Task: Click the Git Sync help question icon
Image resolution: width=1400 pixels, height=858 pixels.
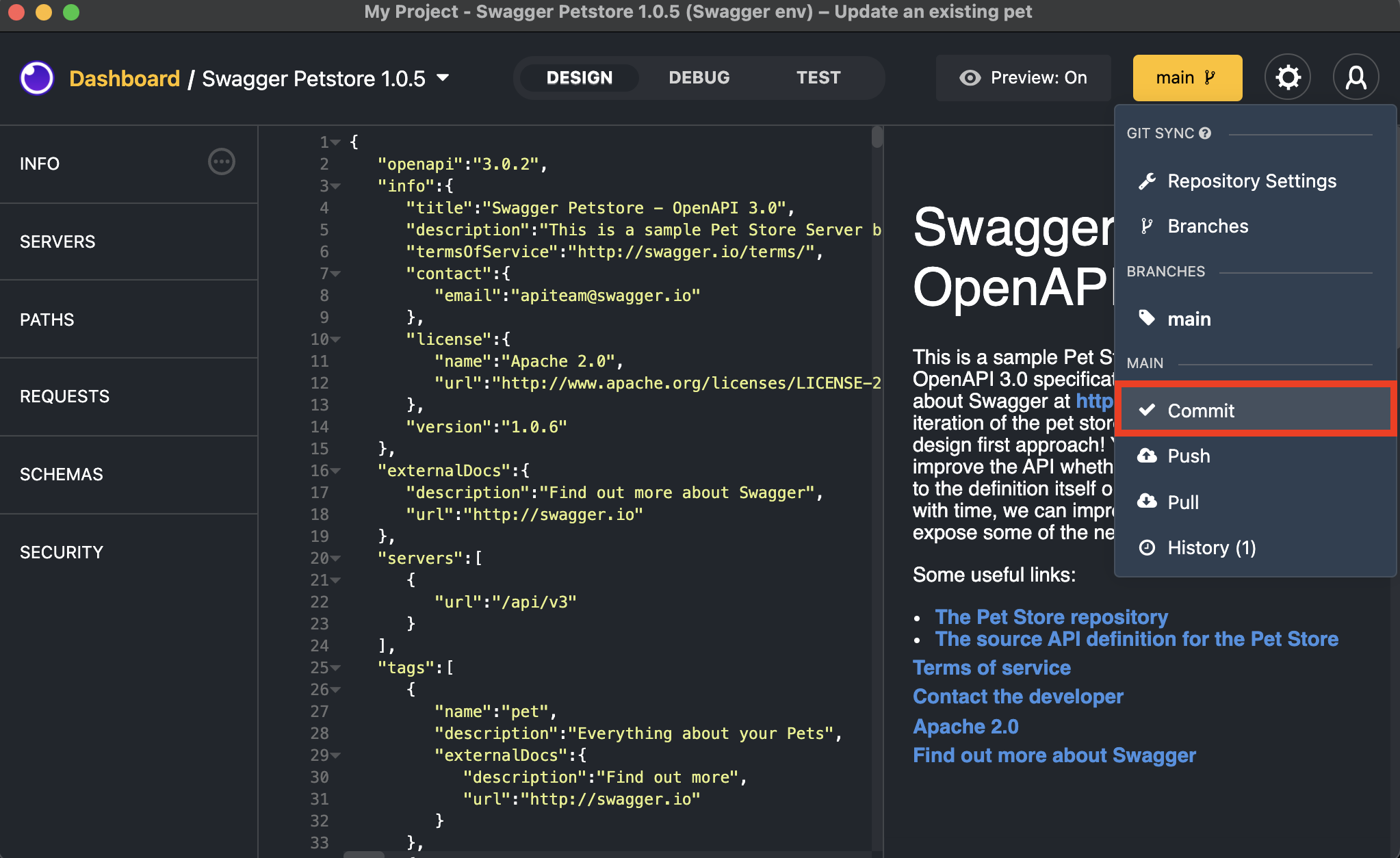Action: tap(1205, 133)
